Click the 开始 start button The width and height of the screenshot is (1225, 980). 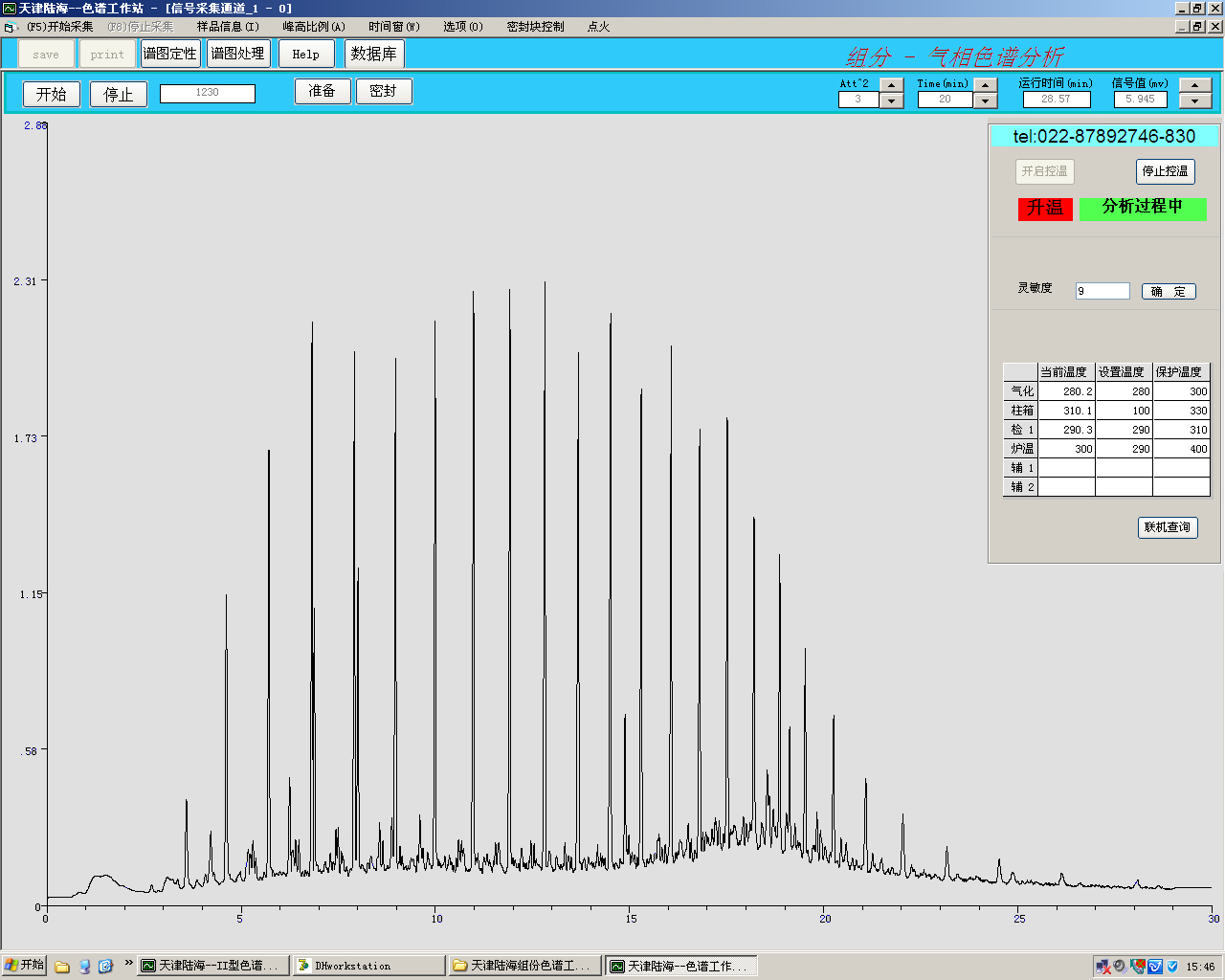point(52,94)
